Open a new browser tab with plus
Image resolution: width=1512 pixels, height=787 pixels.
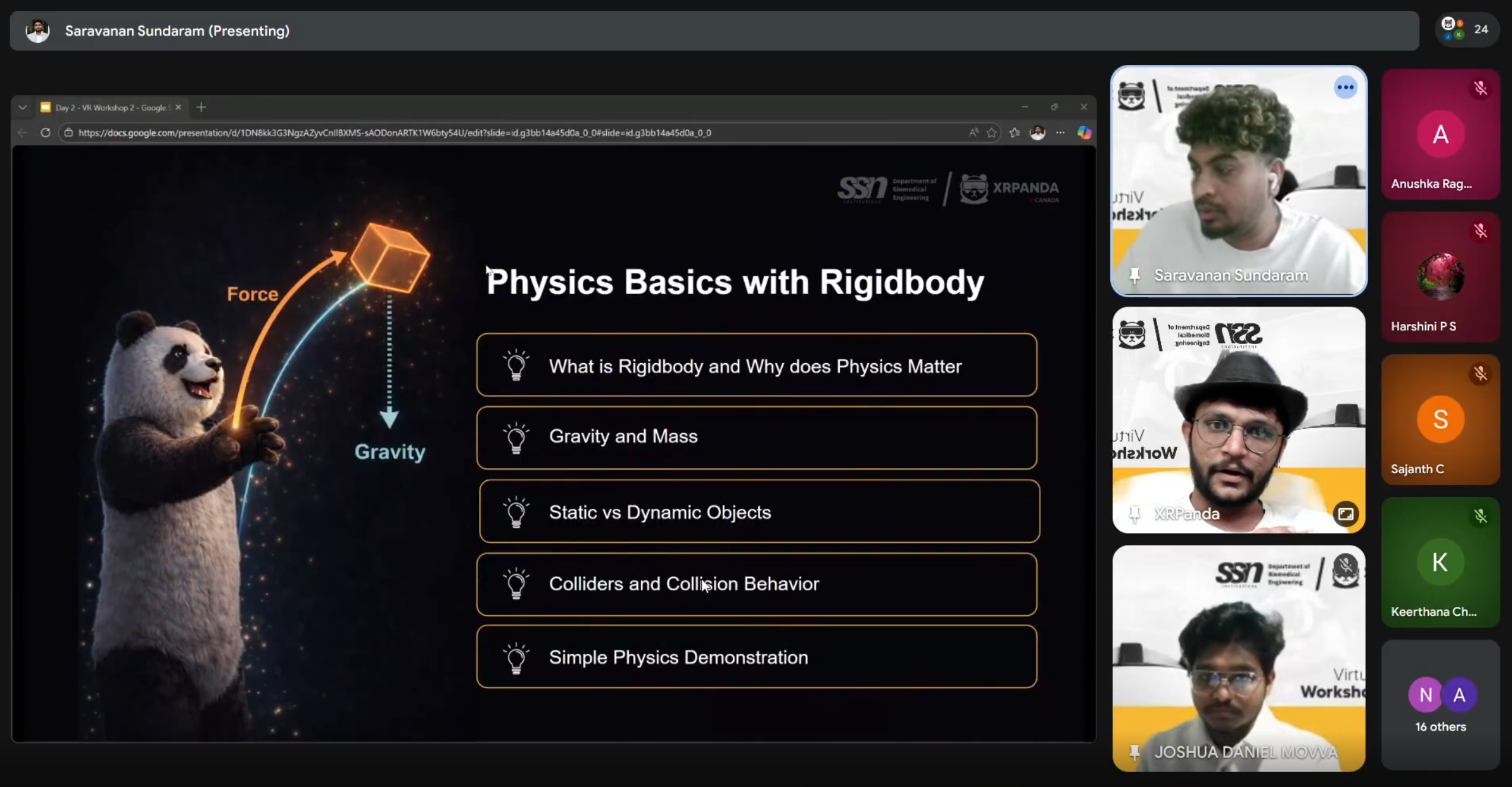click(201, 108)
